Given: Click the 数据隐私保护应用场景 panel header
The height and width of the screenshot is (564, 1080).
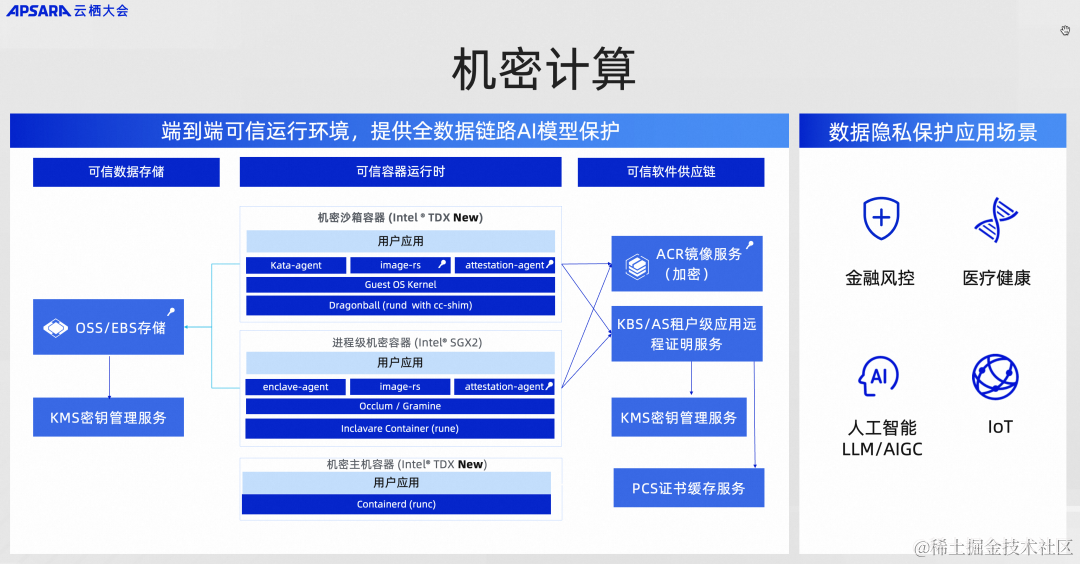Looking at the screenshot, I should [933, 131].
